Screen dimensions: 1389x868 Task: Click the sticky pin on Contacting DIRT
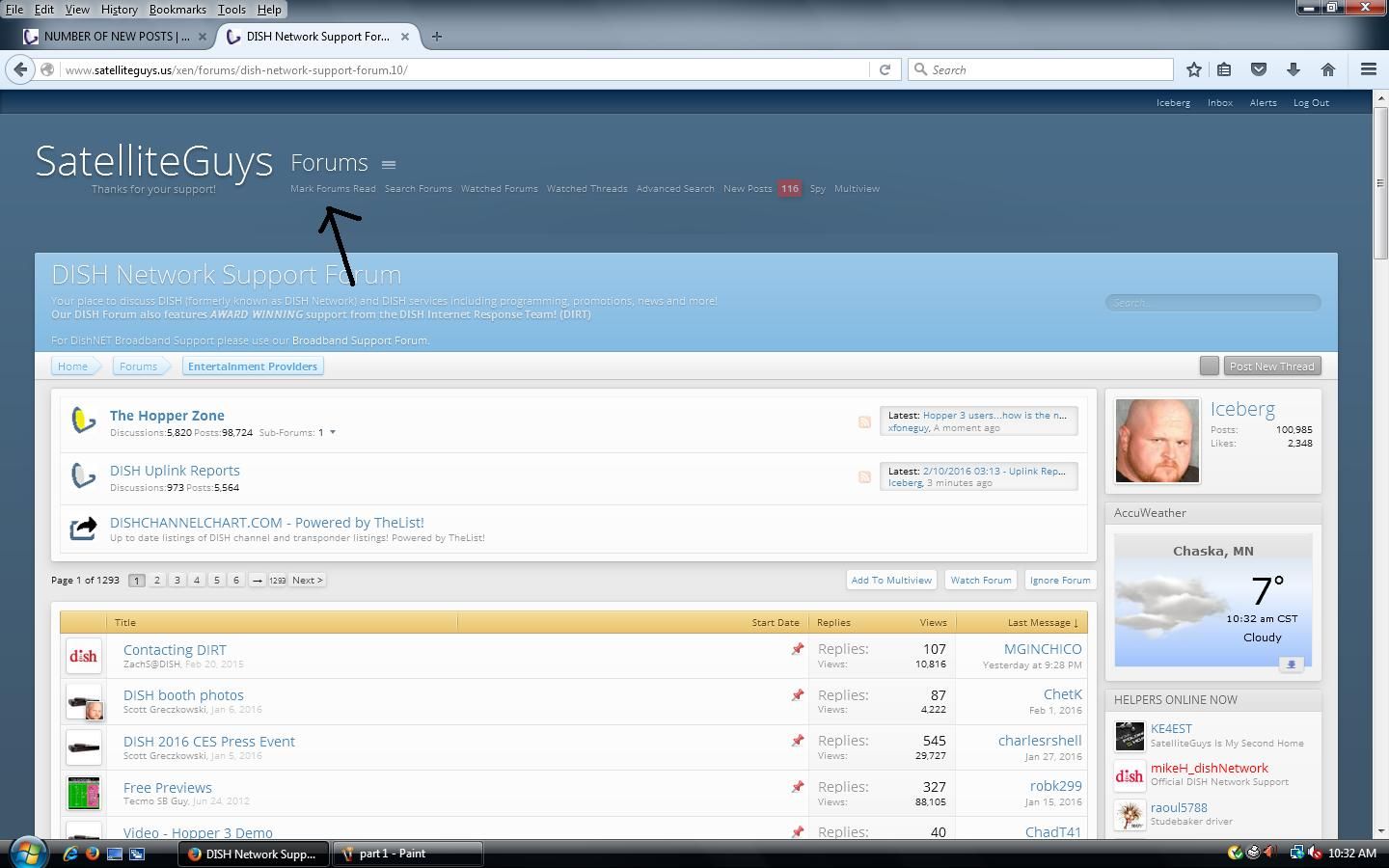coord(797,649)
